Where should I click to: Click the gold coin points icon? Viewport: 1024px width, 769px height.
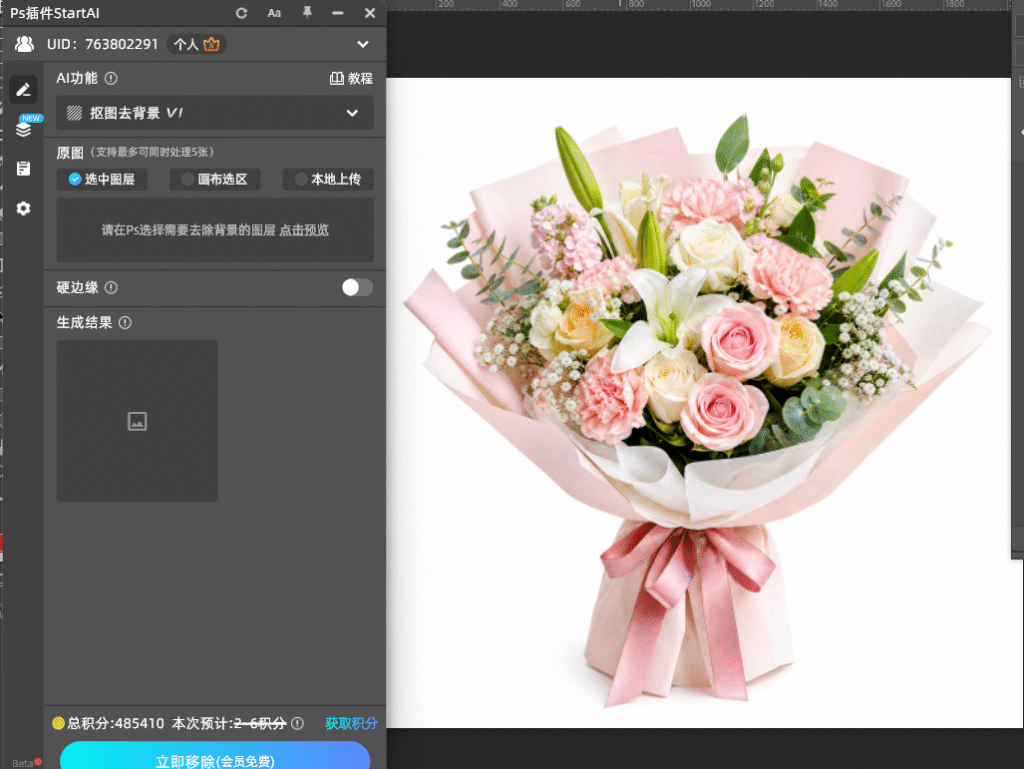click(58, 723)
